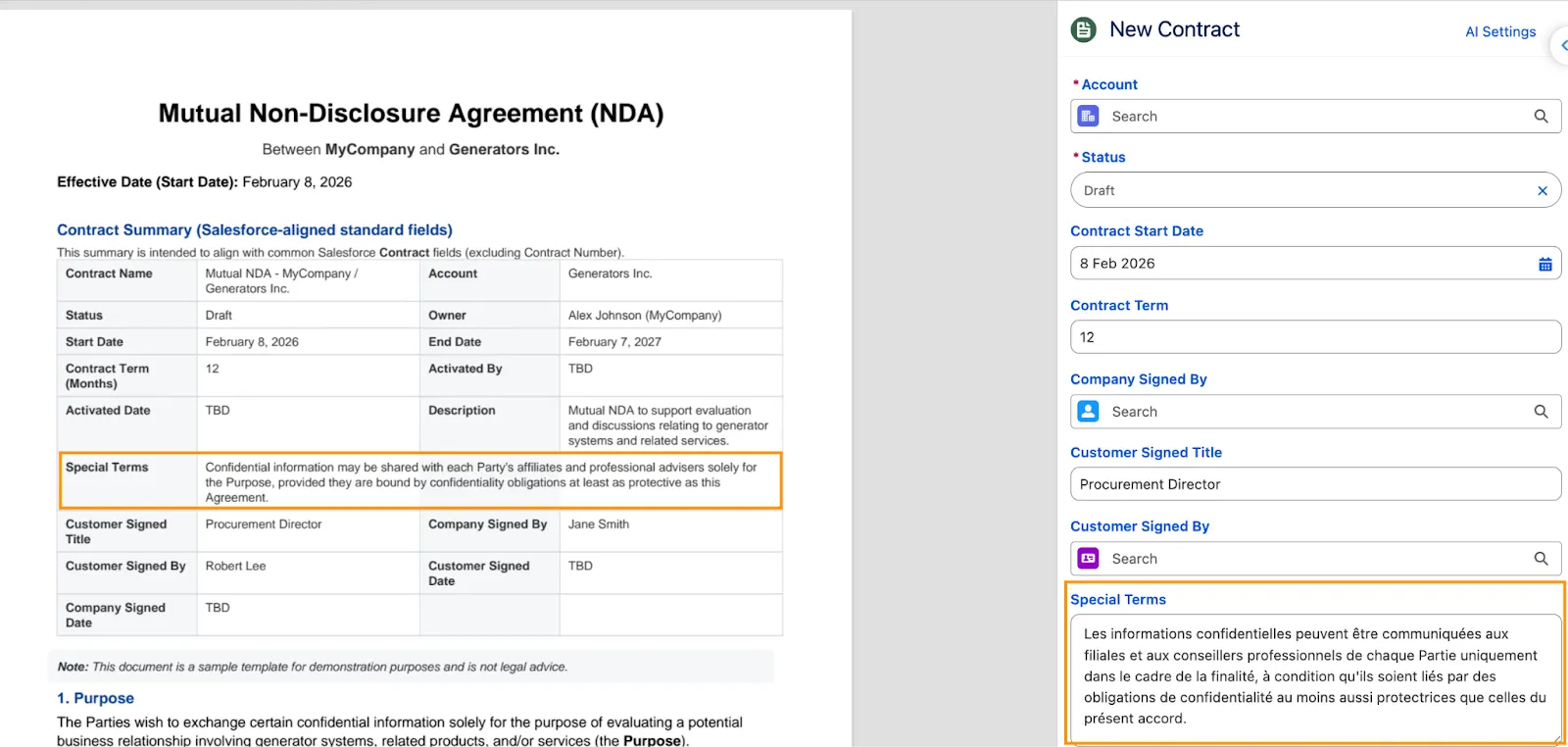
Task: Click inside the Special Terms text area
Action: (1313, 676)
